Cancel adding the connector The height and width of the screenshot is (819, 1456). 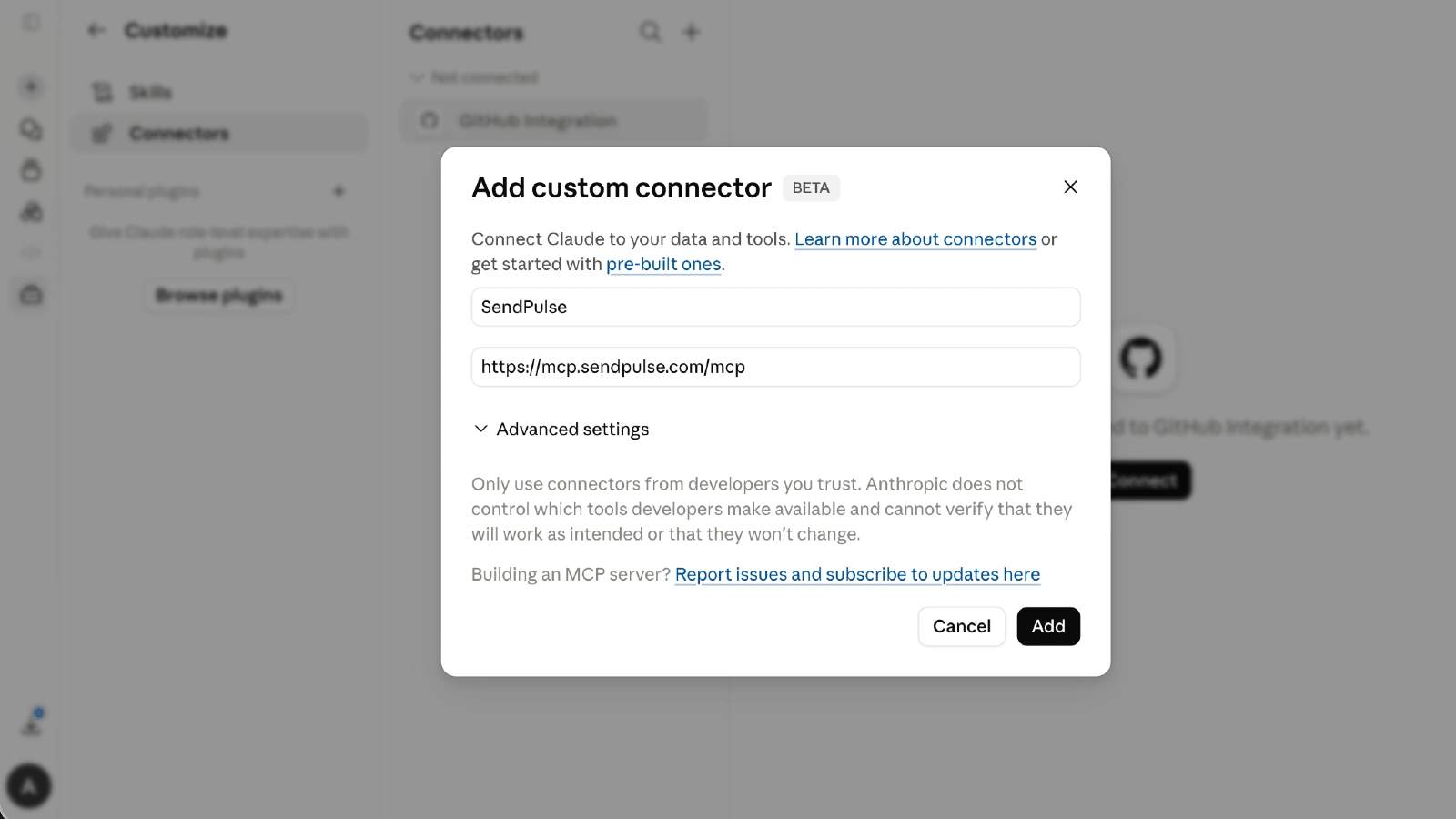pos(961,626)
